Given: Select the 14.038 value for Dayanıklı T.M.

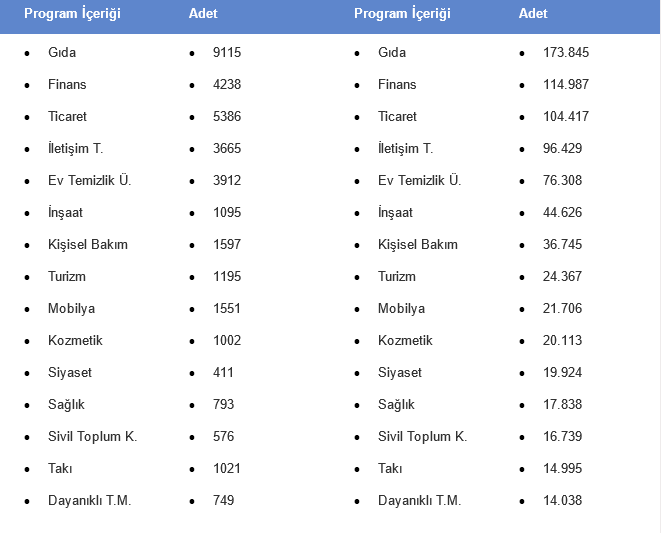Looking at the screenshot, I should (x=563, y=500).
